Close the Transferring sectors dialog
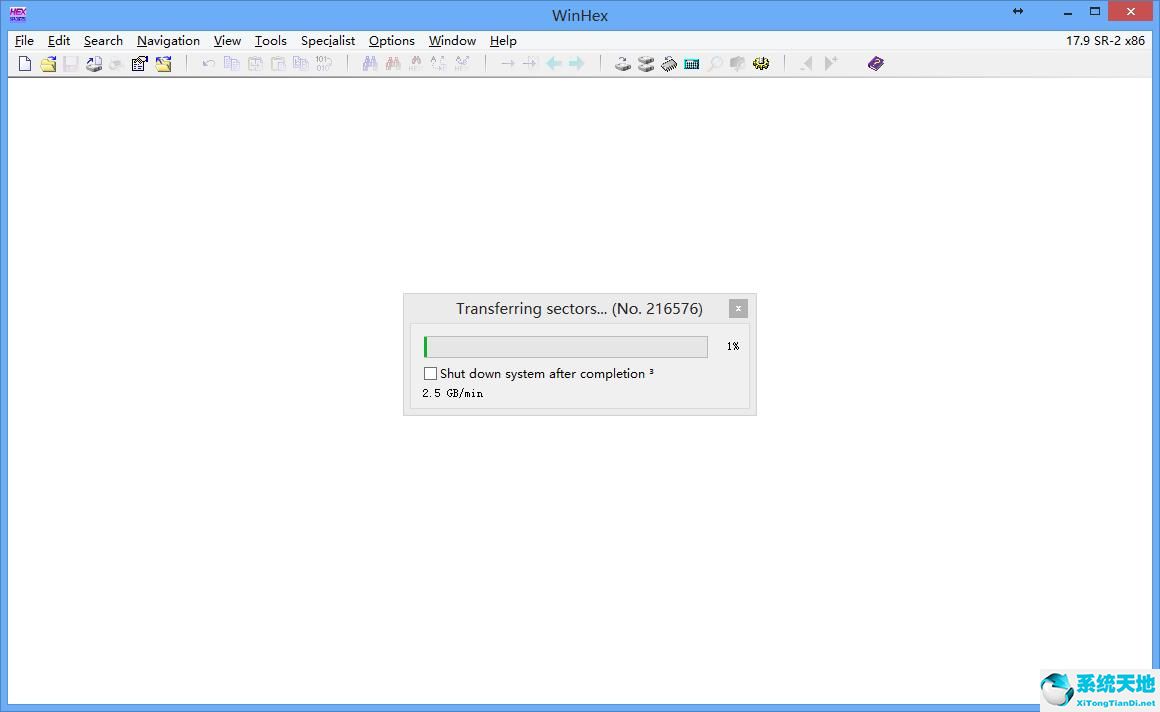Screen dimensions: 1160x712 point(738,308)
